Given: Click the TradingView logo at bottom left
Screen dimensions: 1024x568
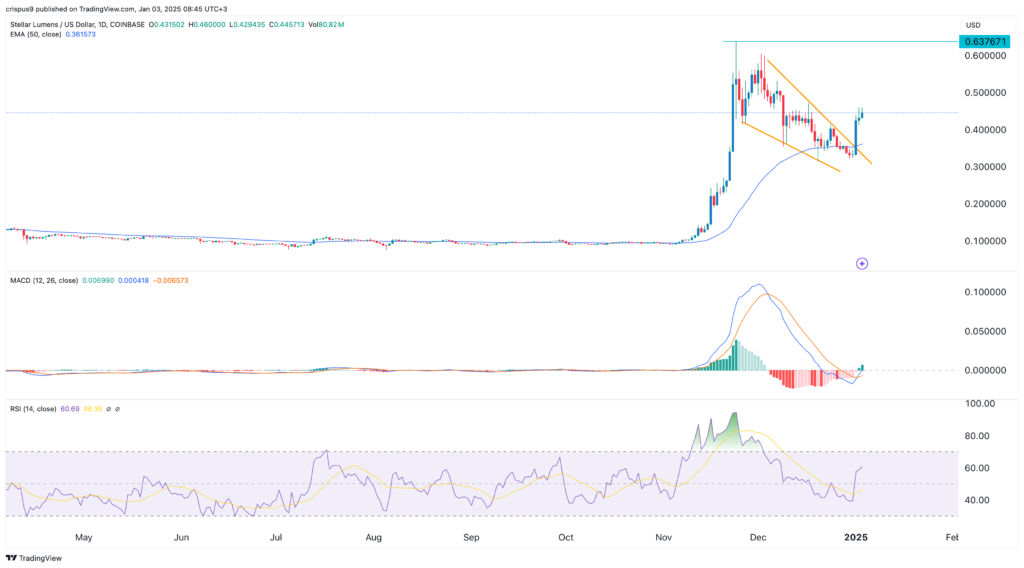Looking at the screenshot, I should coord(34,558).
